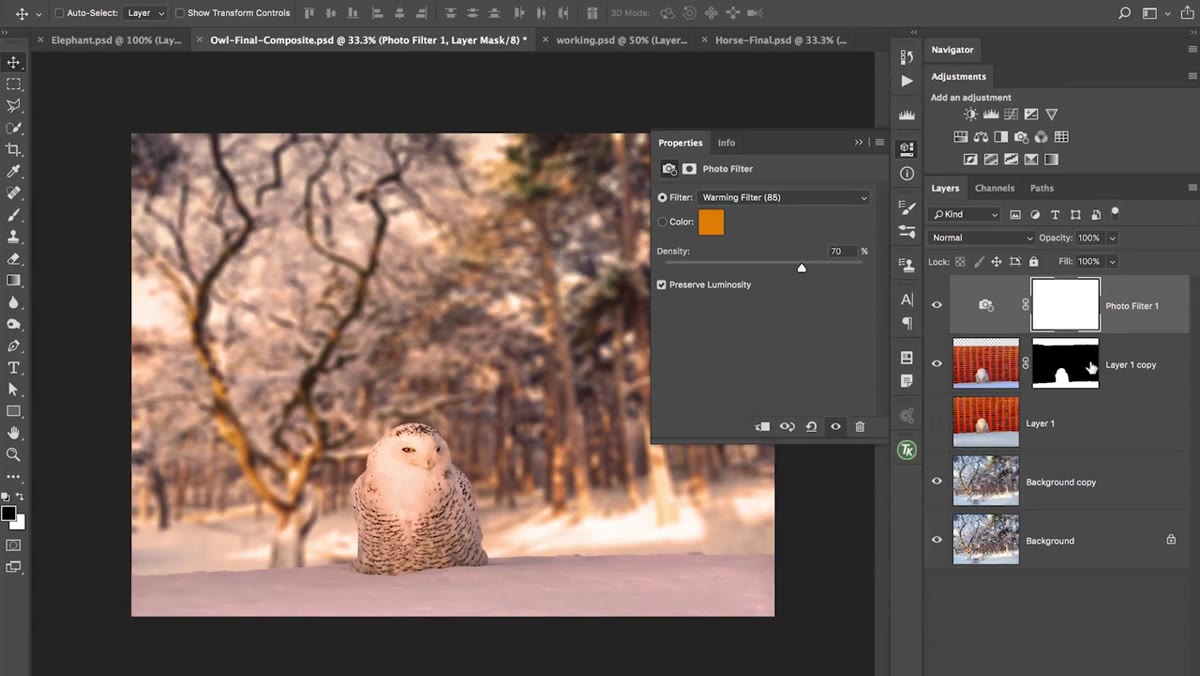The image size is (1200, 676).
Task: Select the Move tool
Action: point(14,62)
